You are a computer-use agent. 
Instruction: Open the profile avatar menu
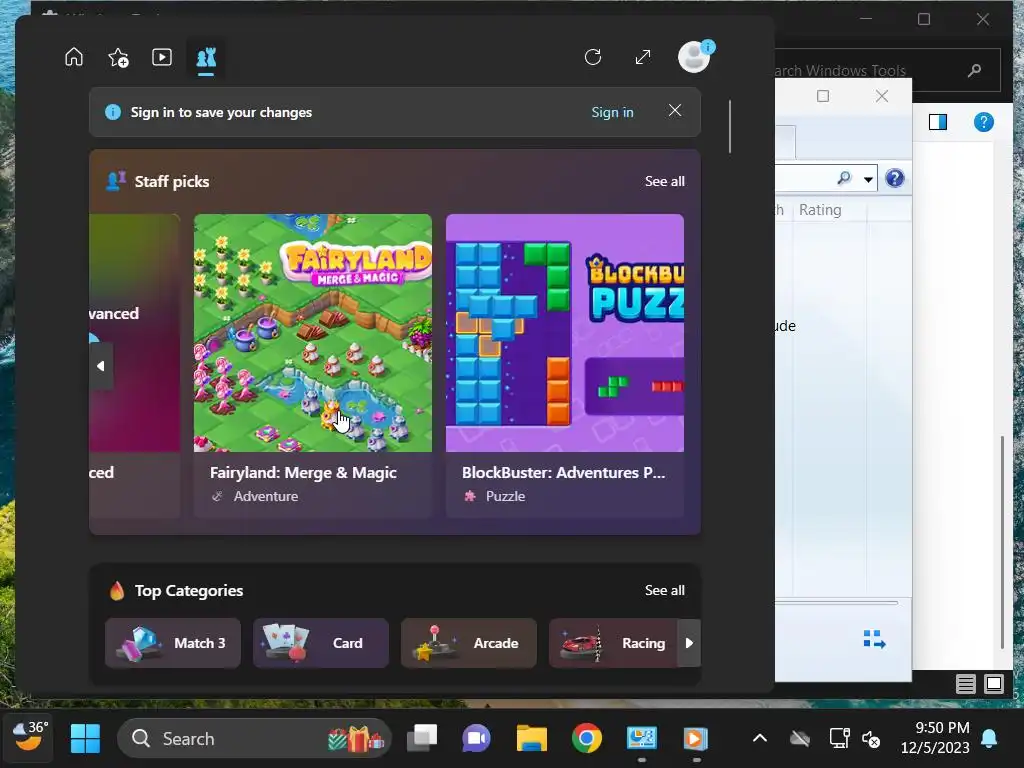click(x=695, y=57)
